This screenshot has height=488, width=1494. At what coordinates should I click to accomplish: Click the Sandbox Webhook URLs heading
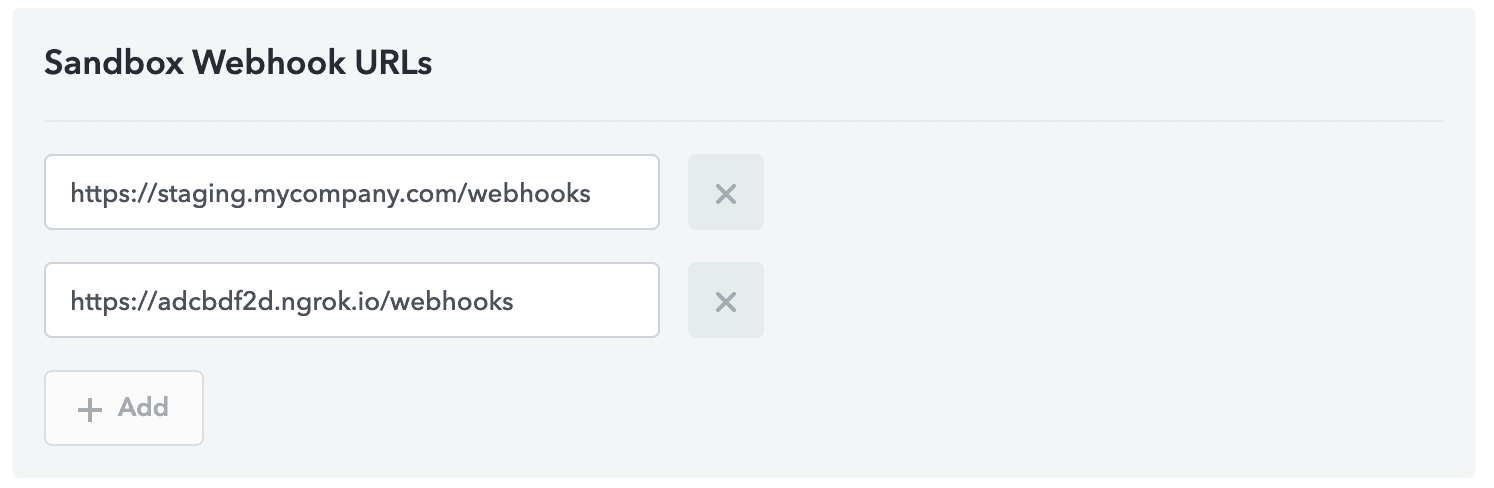click(x=238, y=64)
